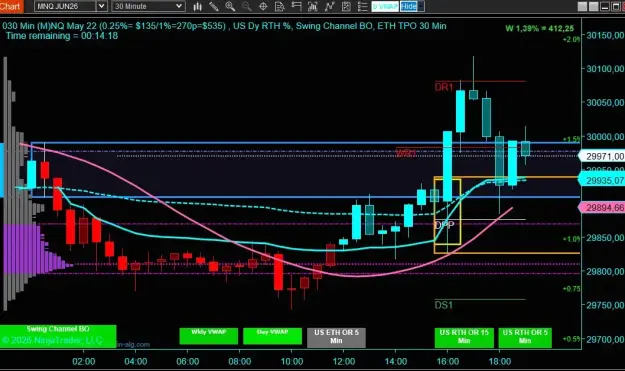
Task: Show the data box icon
Action: (x=280, y=6)
